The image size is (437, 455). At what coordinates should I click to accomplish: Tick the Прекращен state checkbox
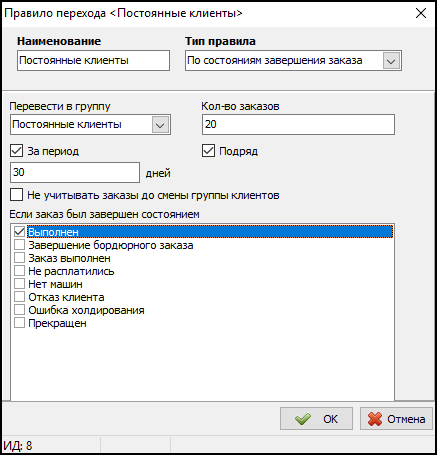19,323
